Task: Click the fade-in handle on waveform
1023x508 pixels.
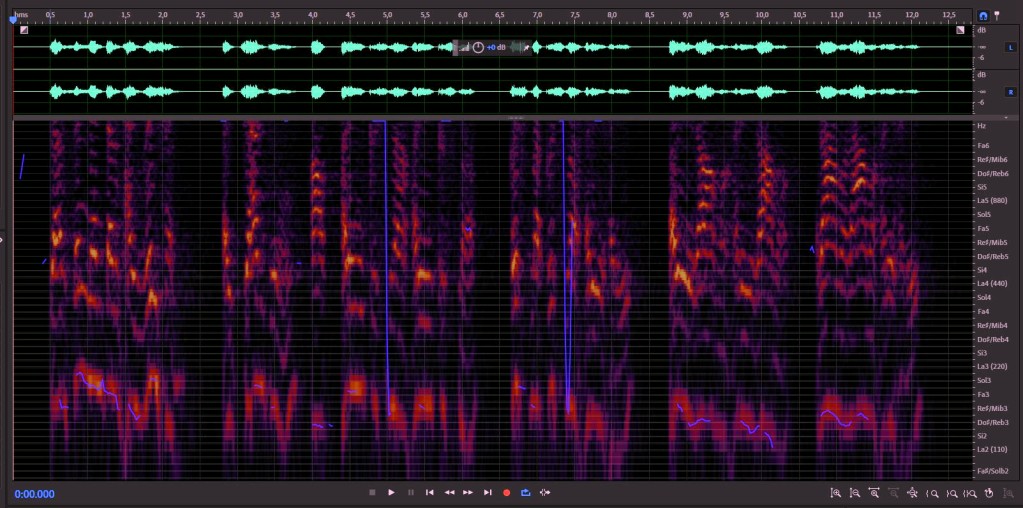Action: point(24,29)
